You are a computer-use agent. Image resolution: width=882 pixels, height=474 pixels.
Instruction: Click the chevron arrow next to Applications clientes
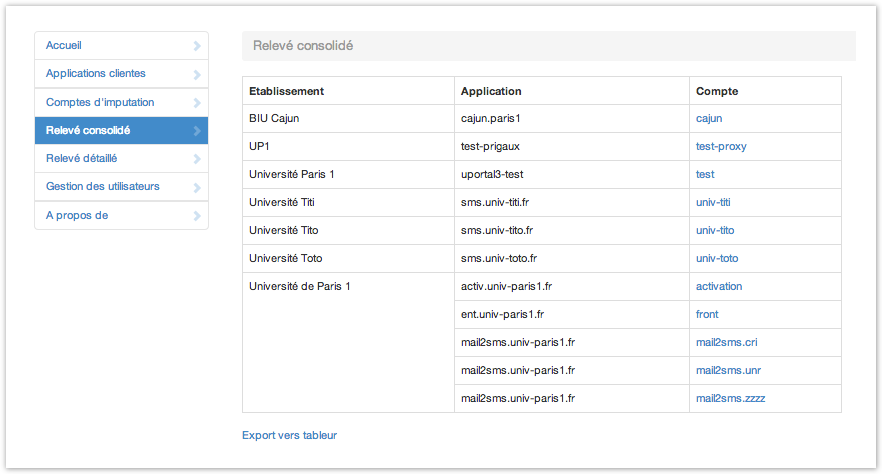tap(197, 74)
